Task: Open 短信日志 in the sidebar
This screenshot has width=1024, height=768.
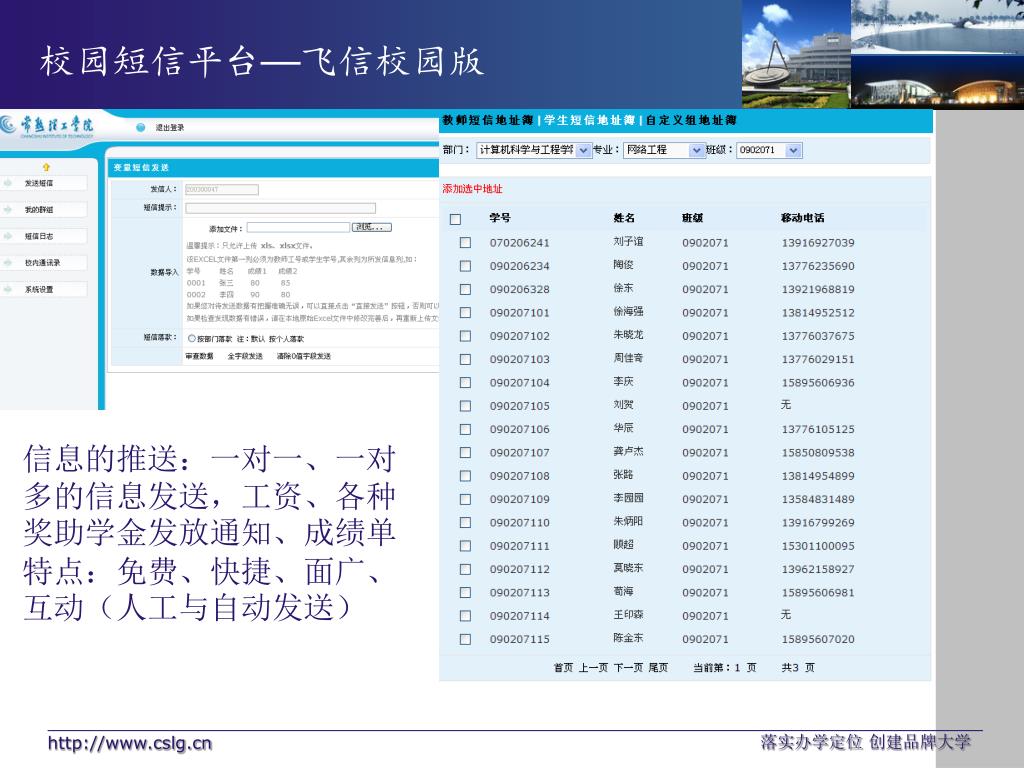Action: (39, 236)
